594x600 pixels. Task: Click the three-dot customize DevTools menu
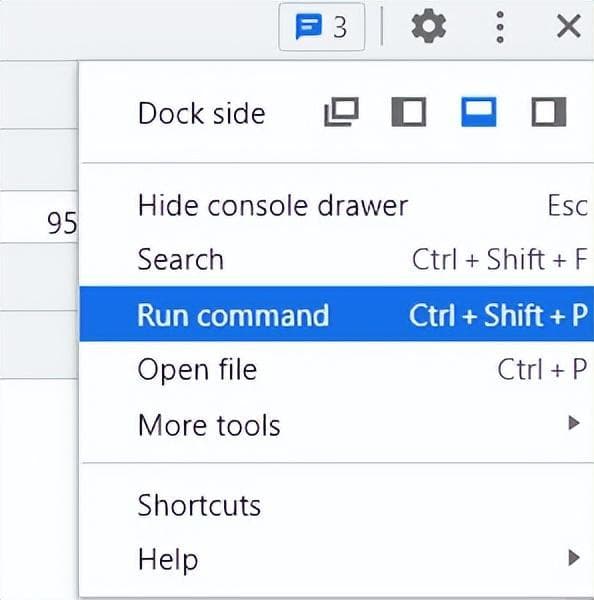click(x=499, y=27)
